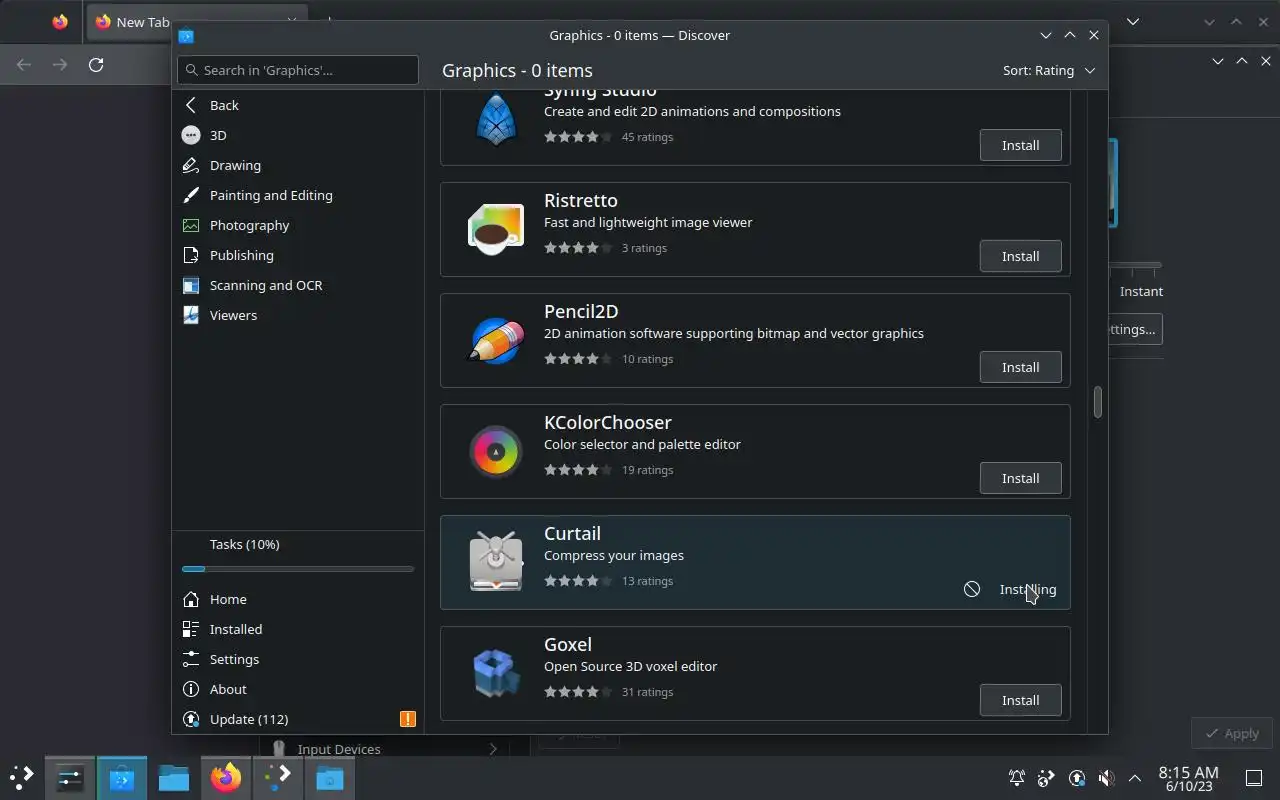Click the Search in Graphics field

[298, 70]
